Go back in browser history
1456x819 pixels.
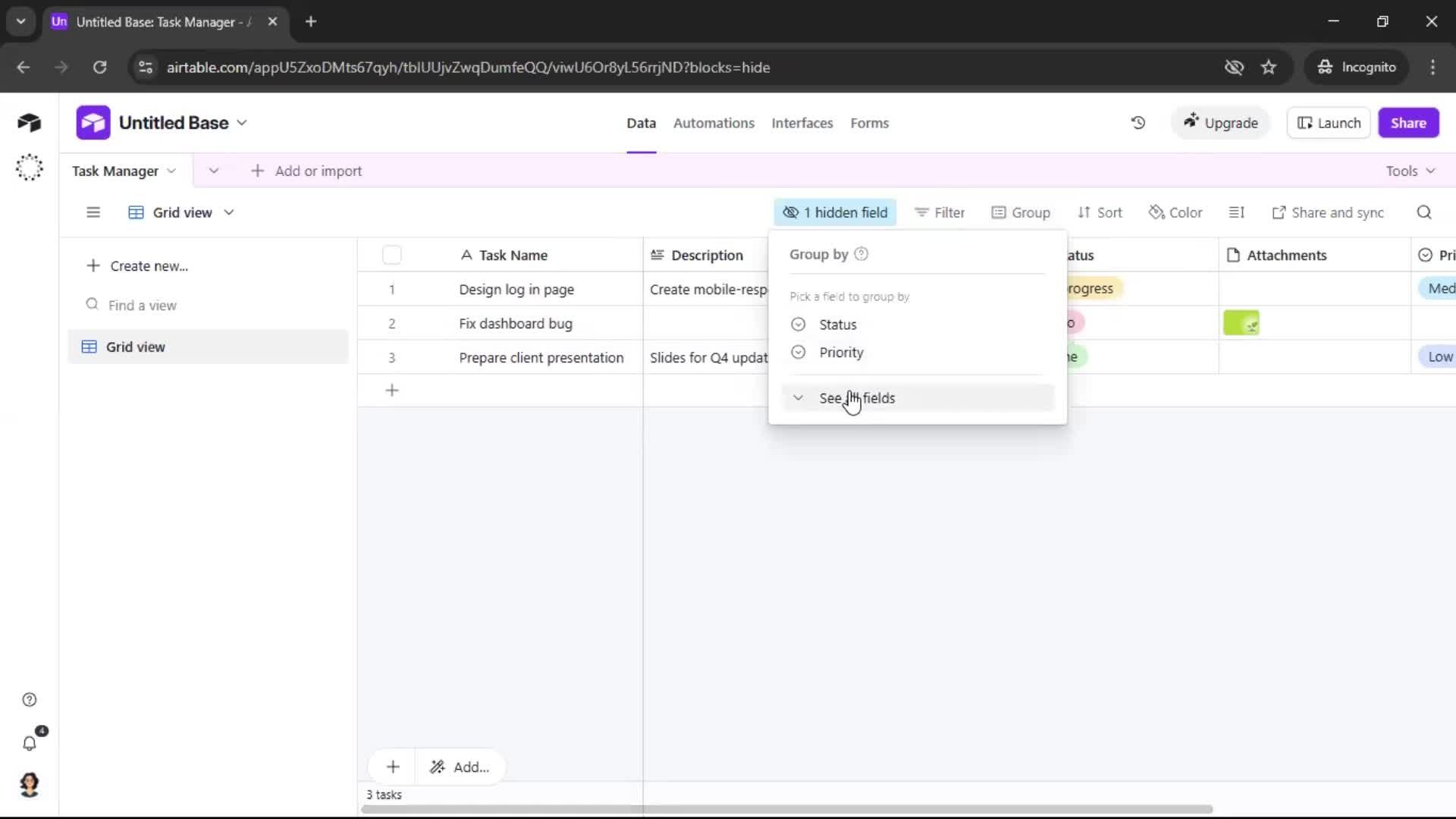(x=24, y=67)
